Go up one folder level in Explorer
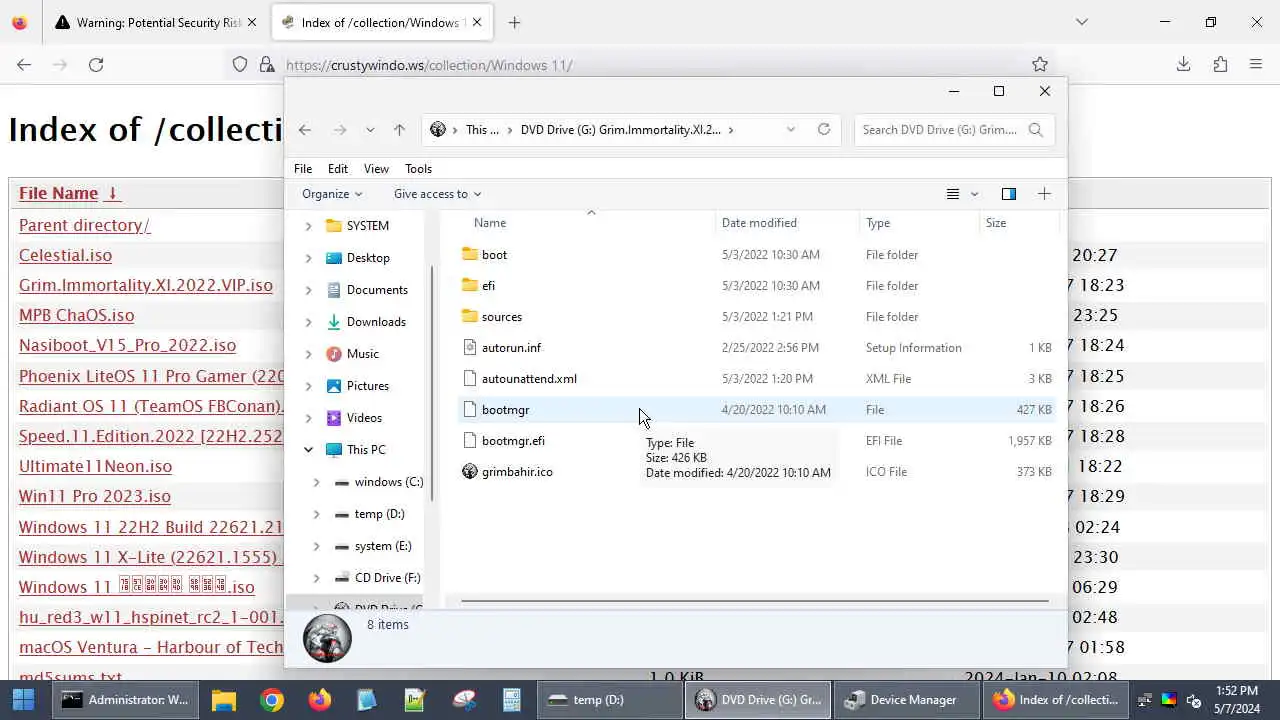The width and height of the screenshot is (1280, 720). pyautogui.click(x=399, y=130)
